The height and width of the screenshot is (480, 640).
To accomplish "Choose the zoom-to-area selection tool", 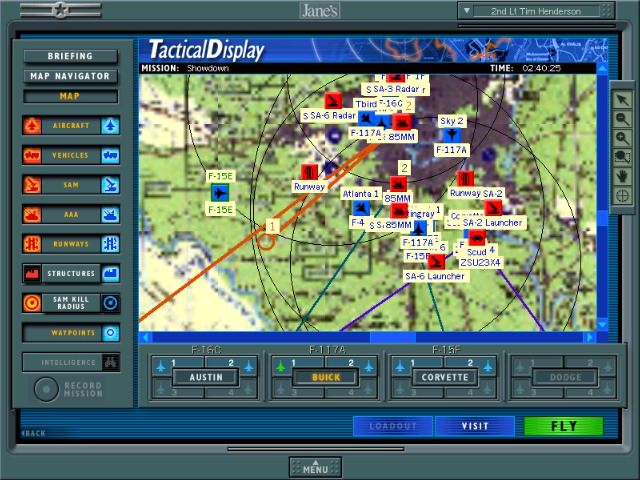I will point(622,157).
